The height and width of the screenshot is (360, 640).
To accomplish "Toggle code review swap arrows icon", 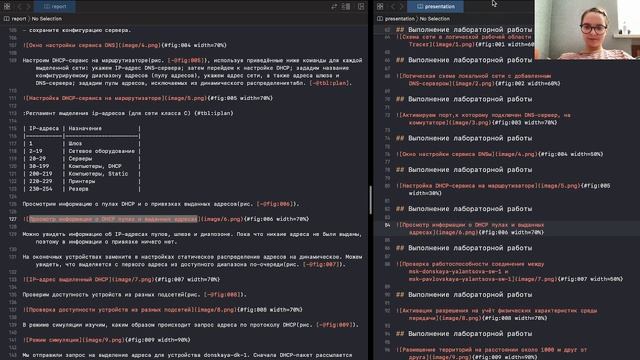I will [334, 6].
